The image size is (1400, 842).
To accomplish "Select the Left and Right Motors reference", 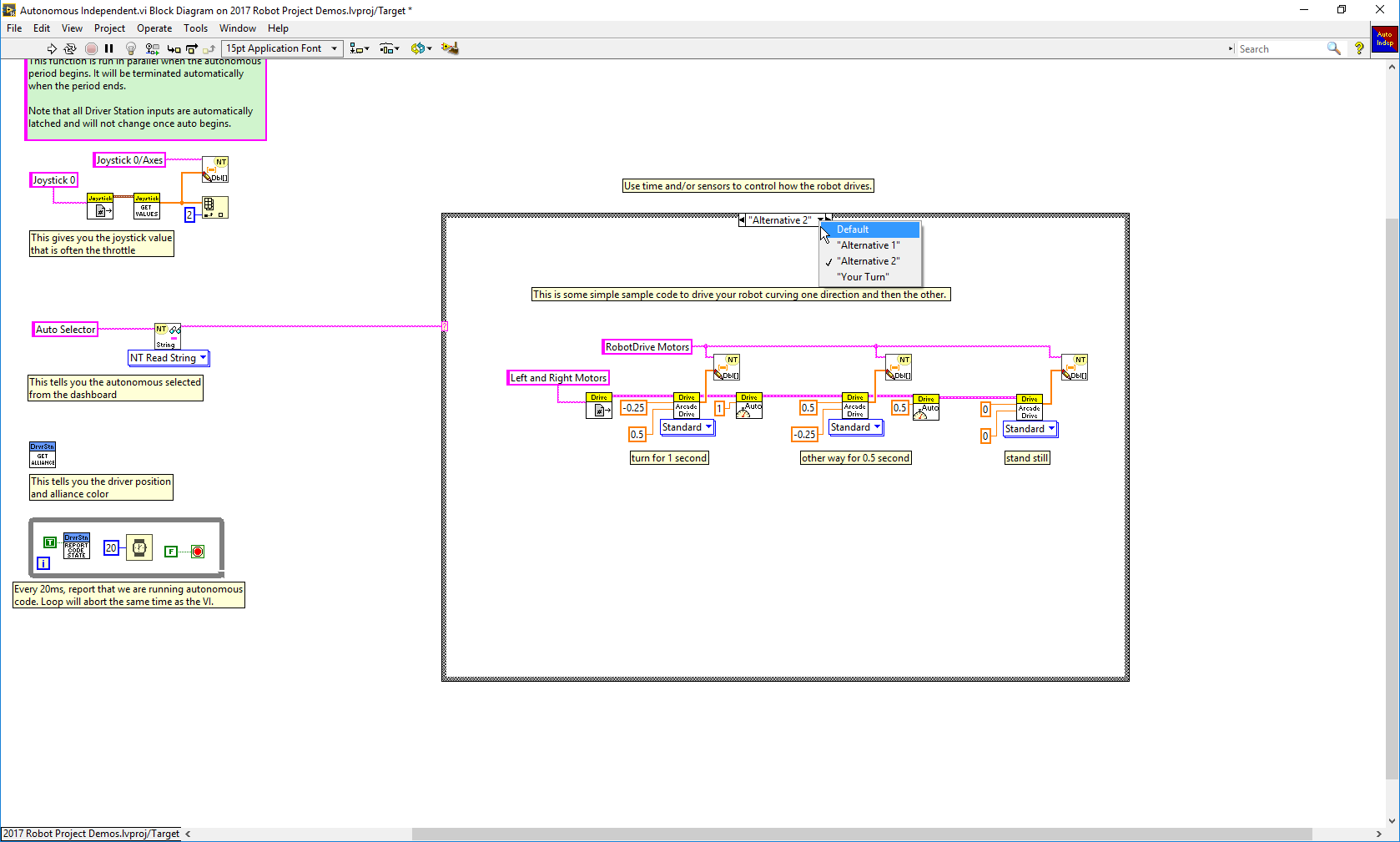I will click(558, 378).
